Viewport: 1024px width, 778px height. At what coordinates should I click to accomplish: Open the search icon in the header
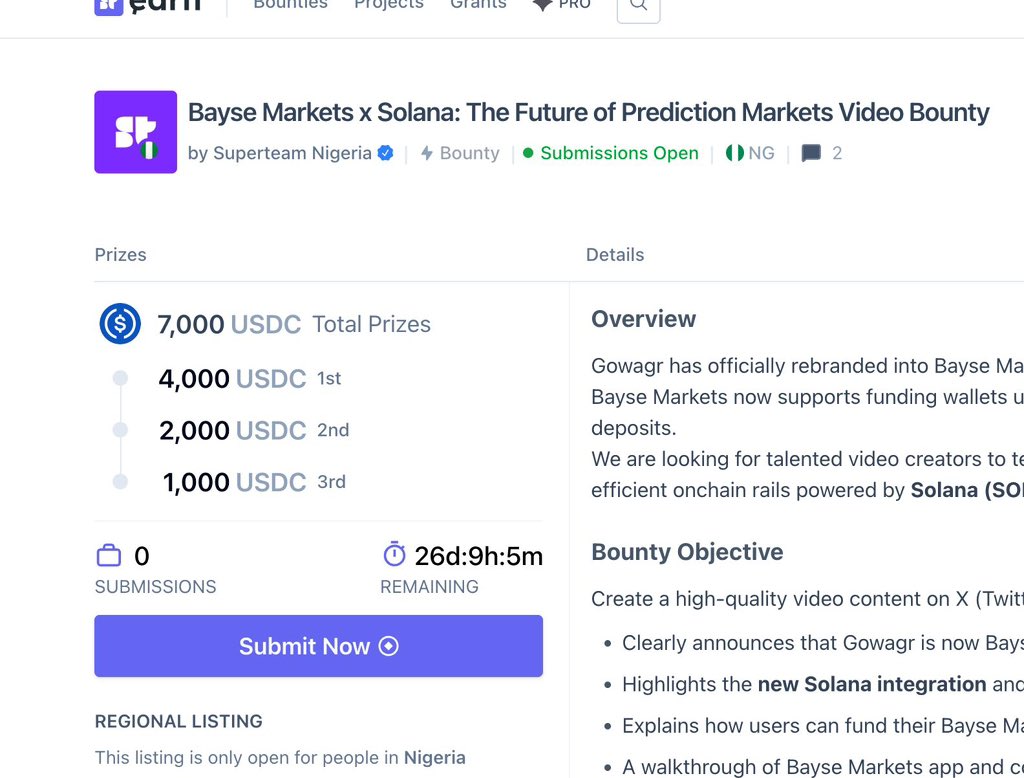(x=638, y=7)
